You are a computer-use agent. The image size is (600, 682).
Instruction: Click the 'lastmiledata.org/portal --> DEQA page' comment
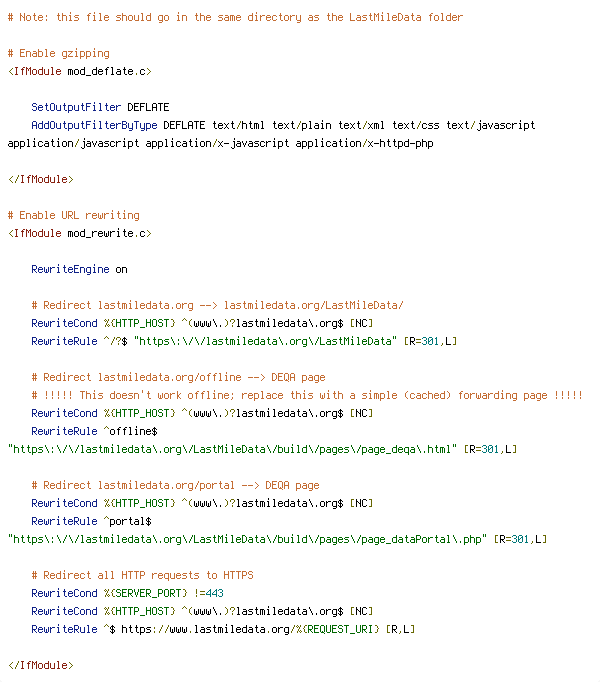point(175,485)
